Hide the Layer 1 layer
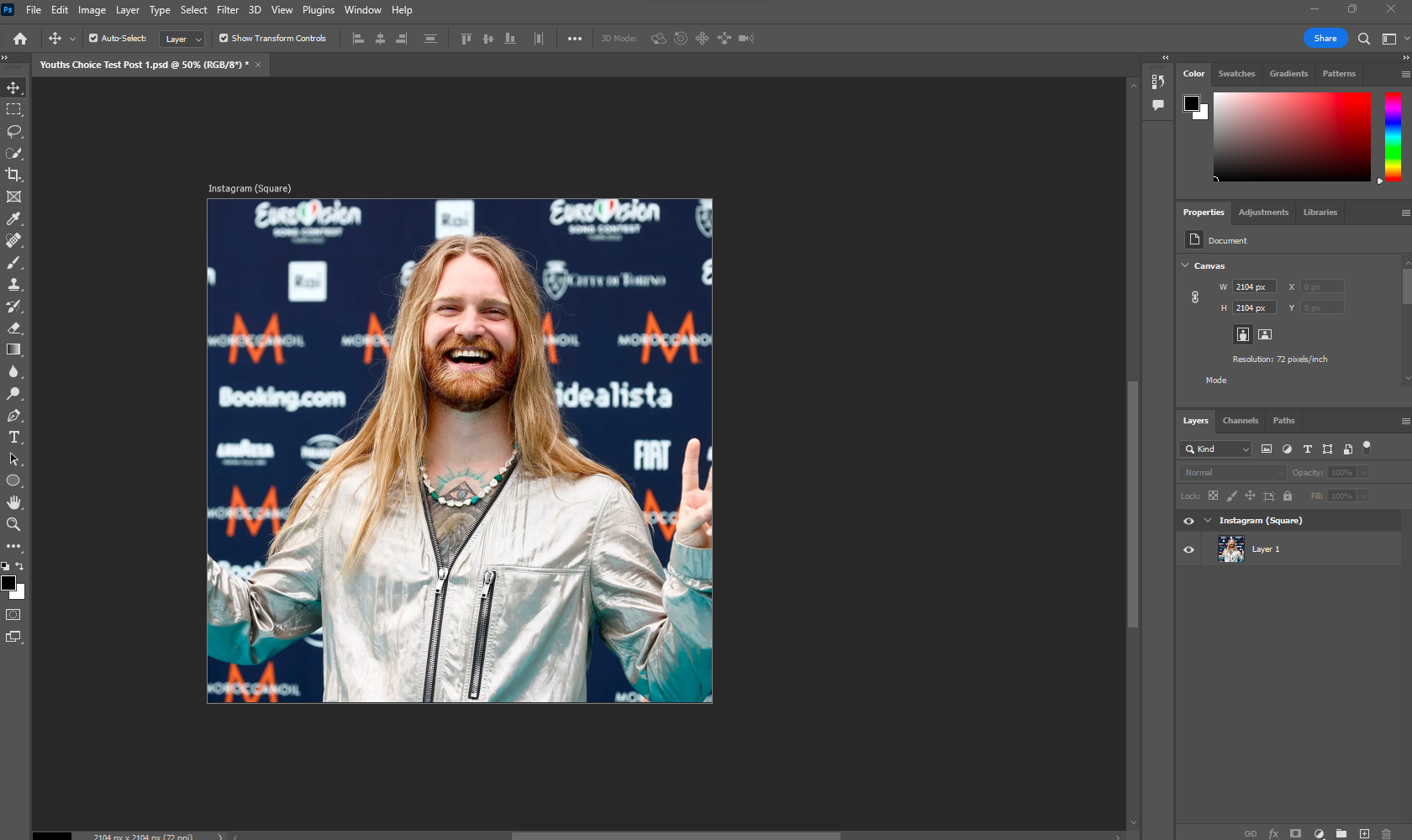This screenshot has height=840, width=1412. click(x=1188, y=549)
